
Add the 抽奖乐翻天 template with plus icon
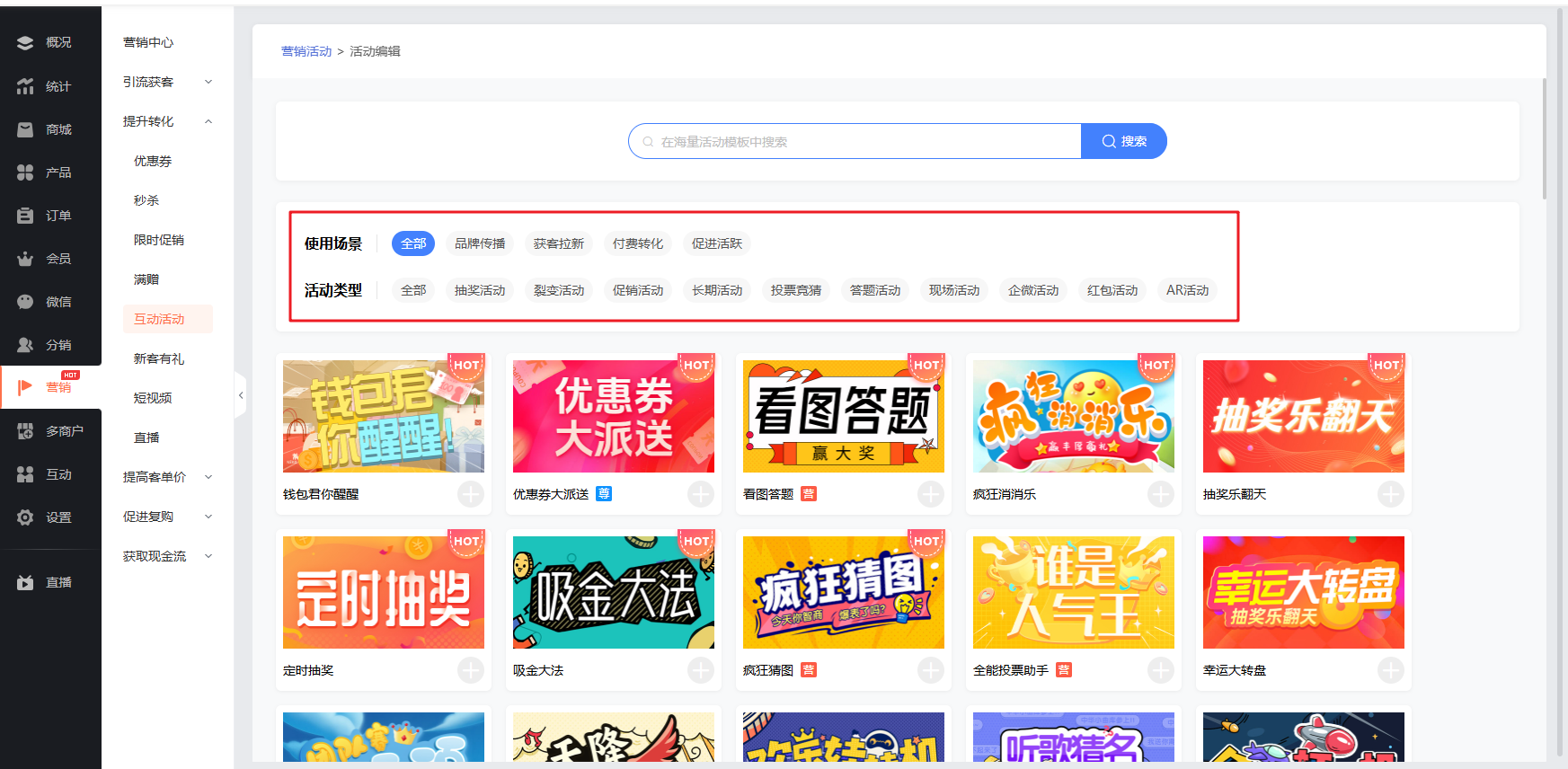pos(1391,494)
